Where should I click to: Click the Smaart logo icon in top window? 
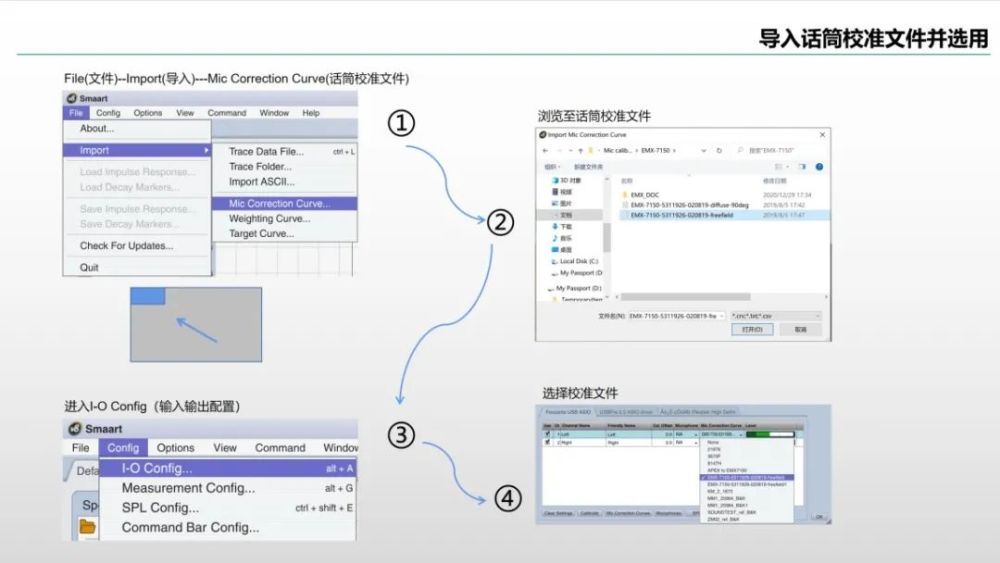pyautogui.click(x=71, y=98)
